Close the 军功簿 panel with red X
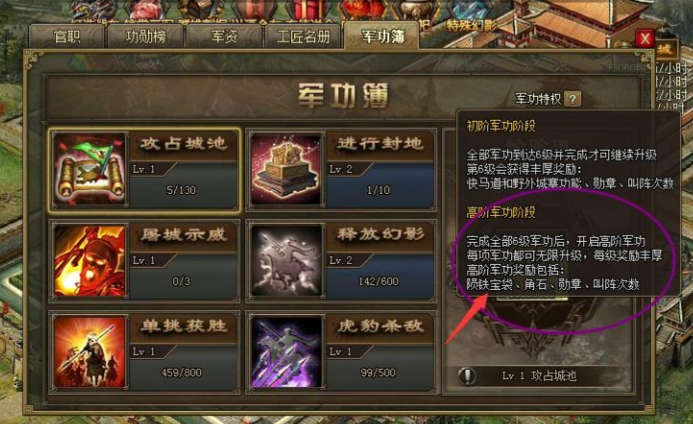The image size is (693, 424). pos(644,39)
